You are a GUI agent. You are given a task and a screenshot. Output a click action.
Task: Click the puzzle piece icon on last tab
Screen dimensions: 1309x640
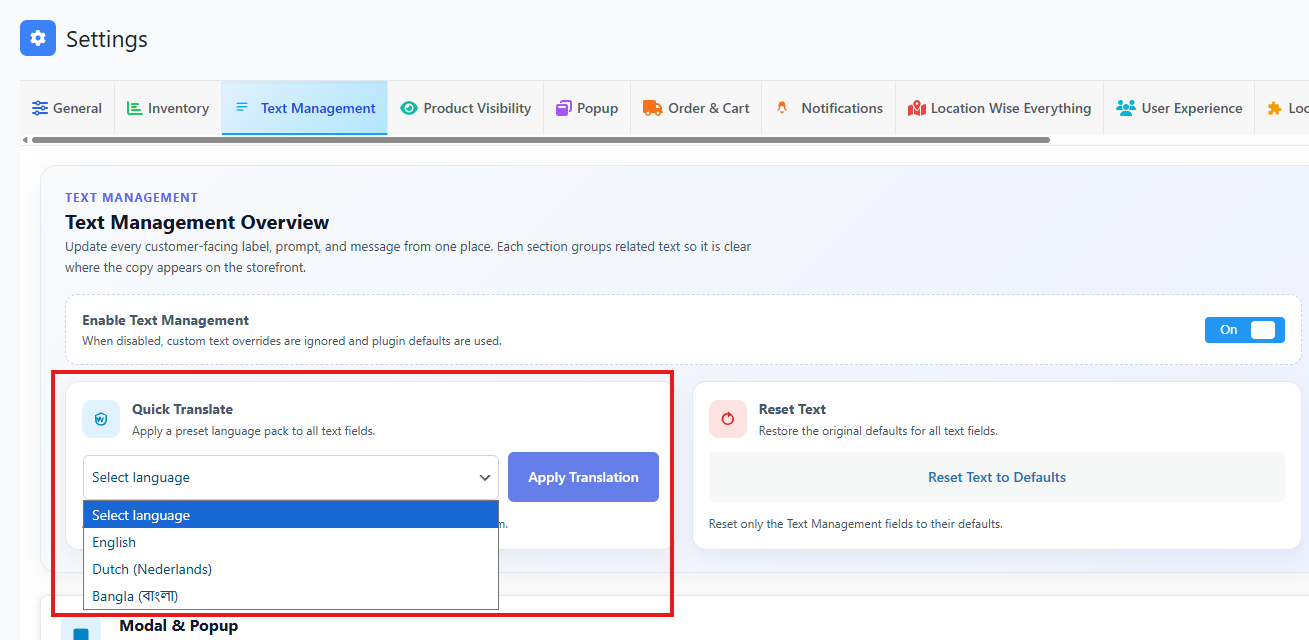(1275, 108)
